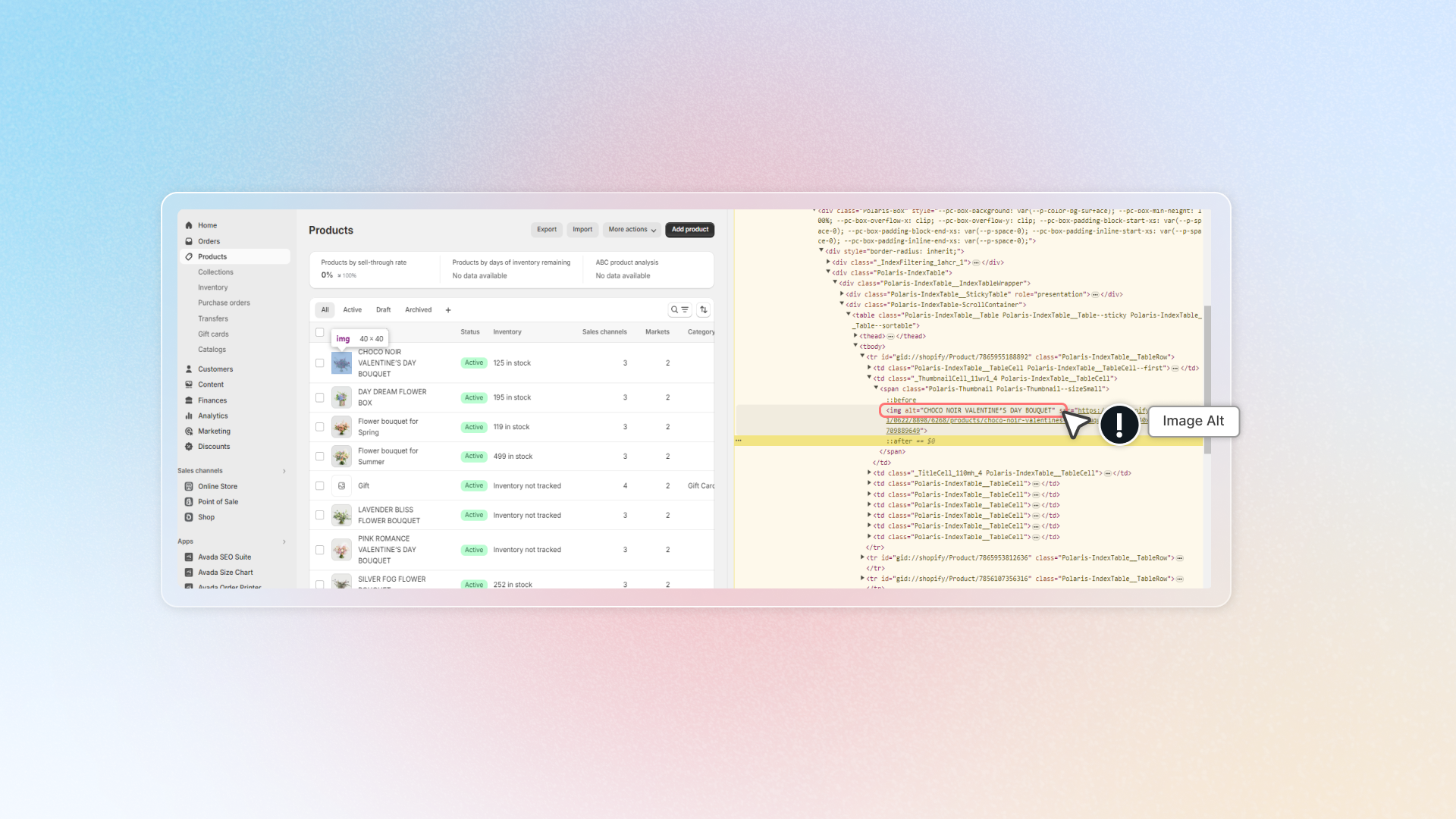Select the Analytics sidebar icon
This screenshot has height=819, width=1456.
tap(189, 416)
